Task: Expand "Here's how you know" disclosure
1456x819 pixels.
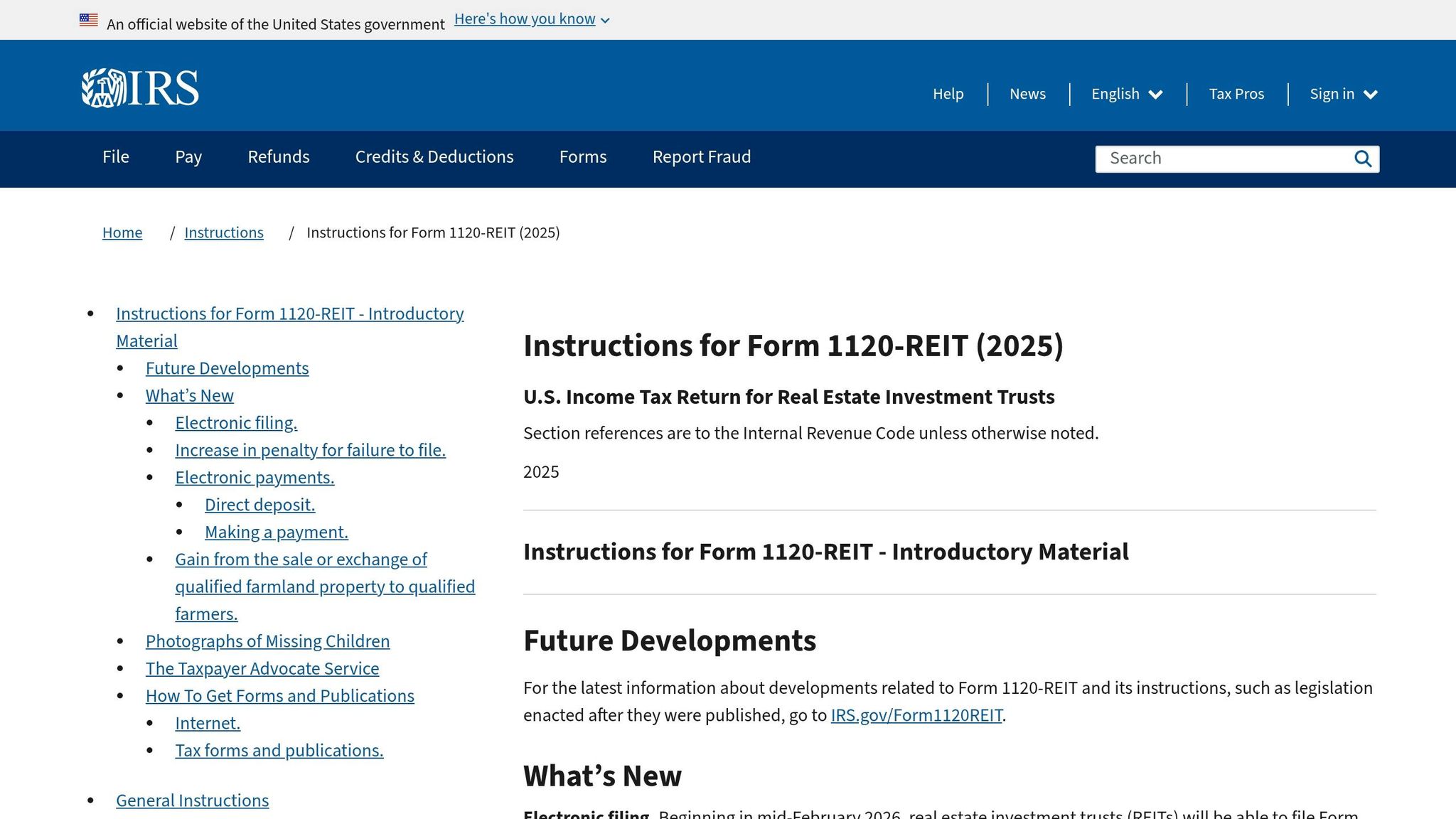Action: 532,19
